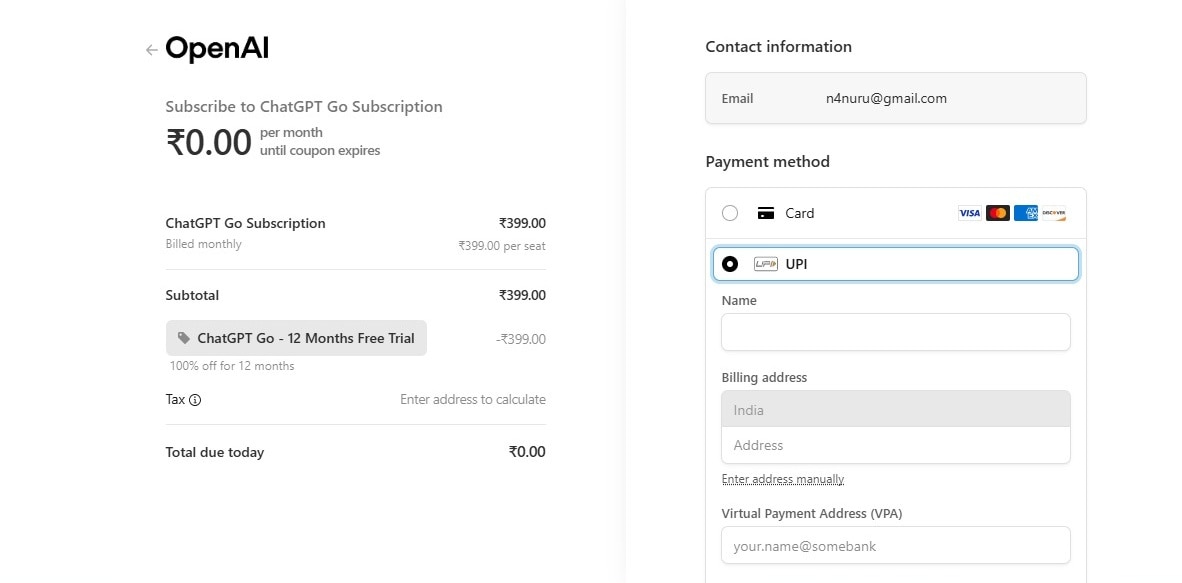
Task: Click the Mastercard logo
Action: tap(997, 213)
